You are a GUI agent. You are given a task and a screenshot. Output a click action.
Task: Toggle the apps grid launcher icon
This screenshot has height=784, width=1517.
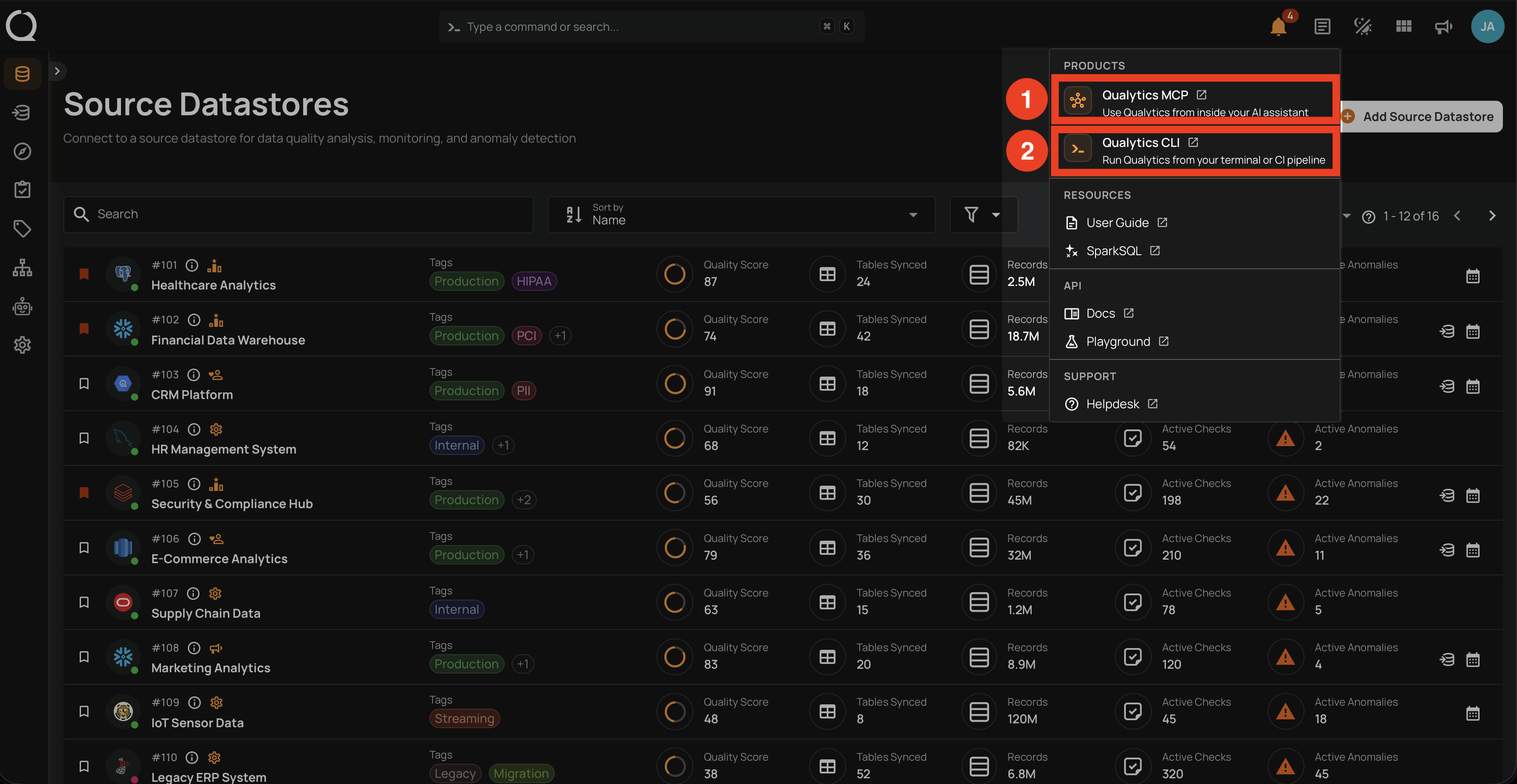click(x=1403, y=26)
